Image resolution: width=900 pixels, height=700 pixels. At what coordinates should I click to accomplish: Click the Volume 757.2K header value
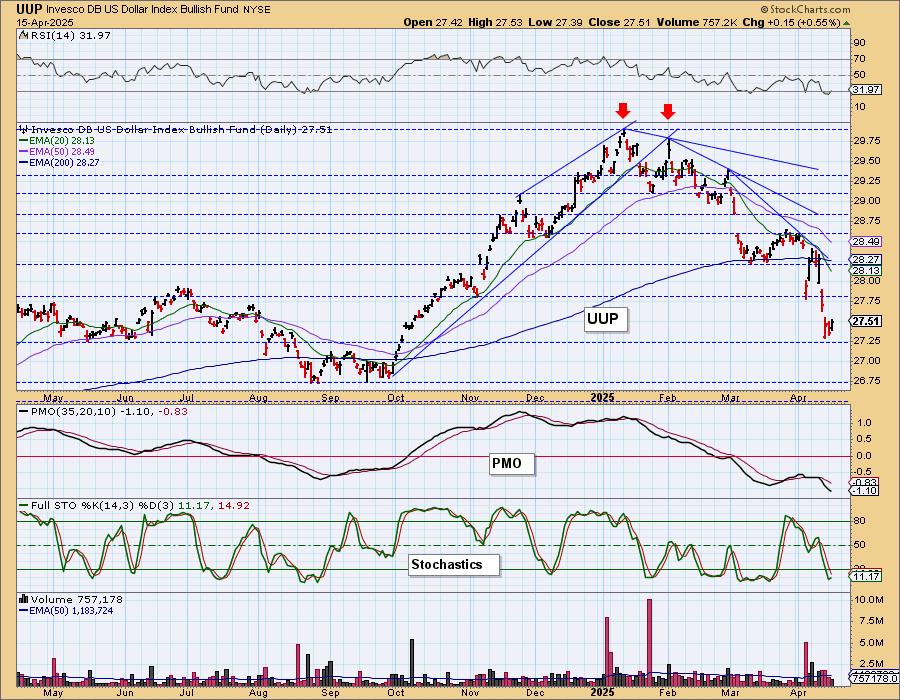tap(697, 22)
